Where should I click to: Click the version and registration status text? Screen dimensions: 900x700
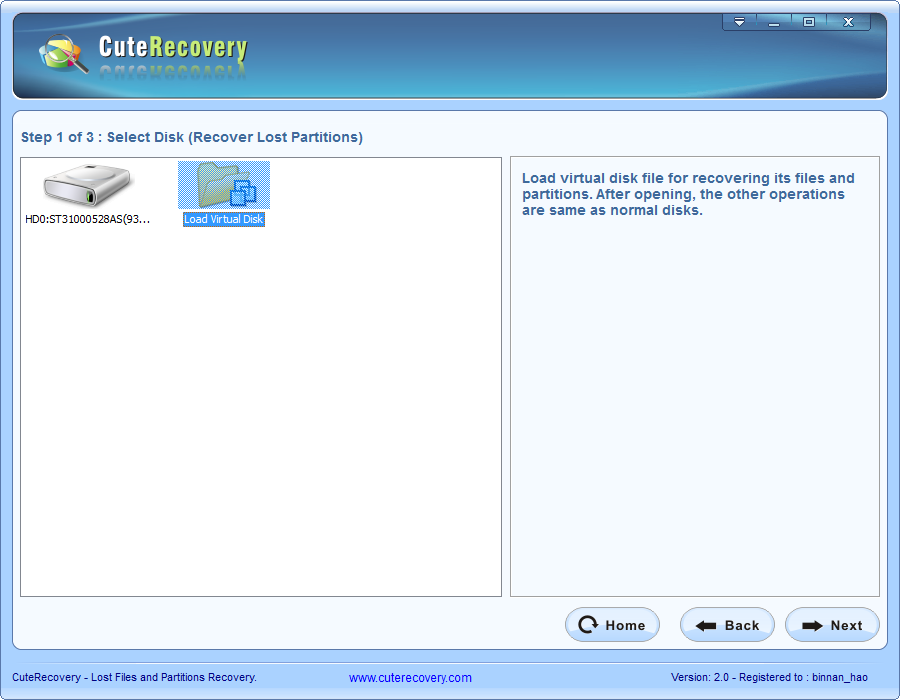click(x=769, y=677)
